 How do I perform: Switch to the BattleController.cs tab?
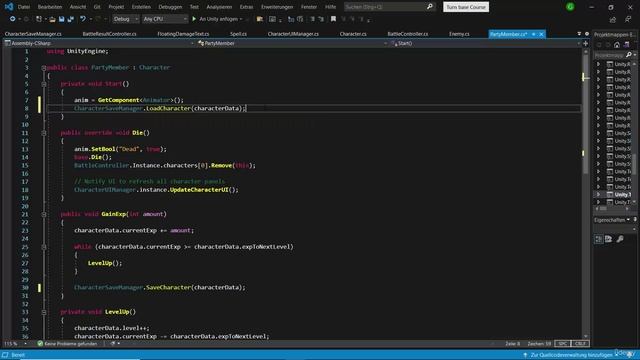[408, 34]
